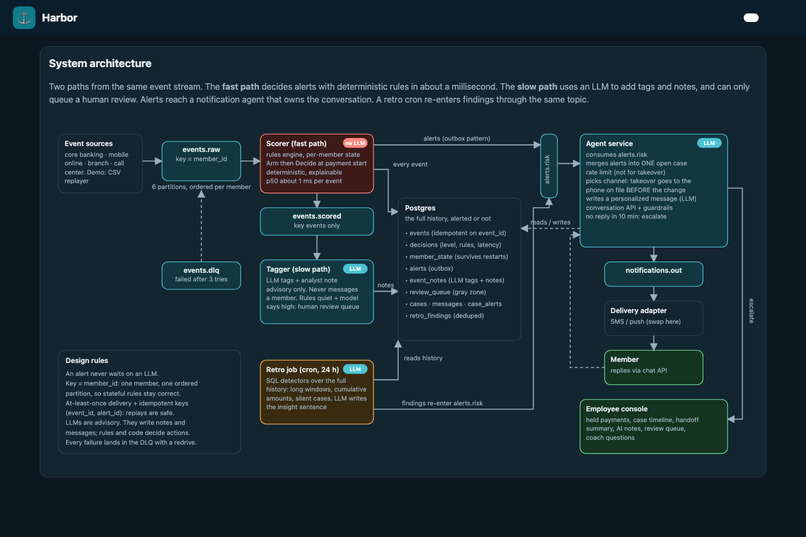
Task: Click "failed after 3 tries" text
Action: [x=201, y=279]
